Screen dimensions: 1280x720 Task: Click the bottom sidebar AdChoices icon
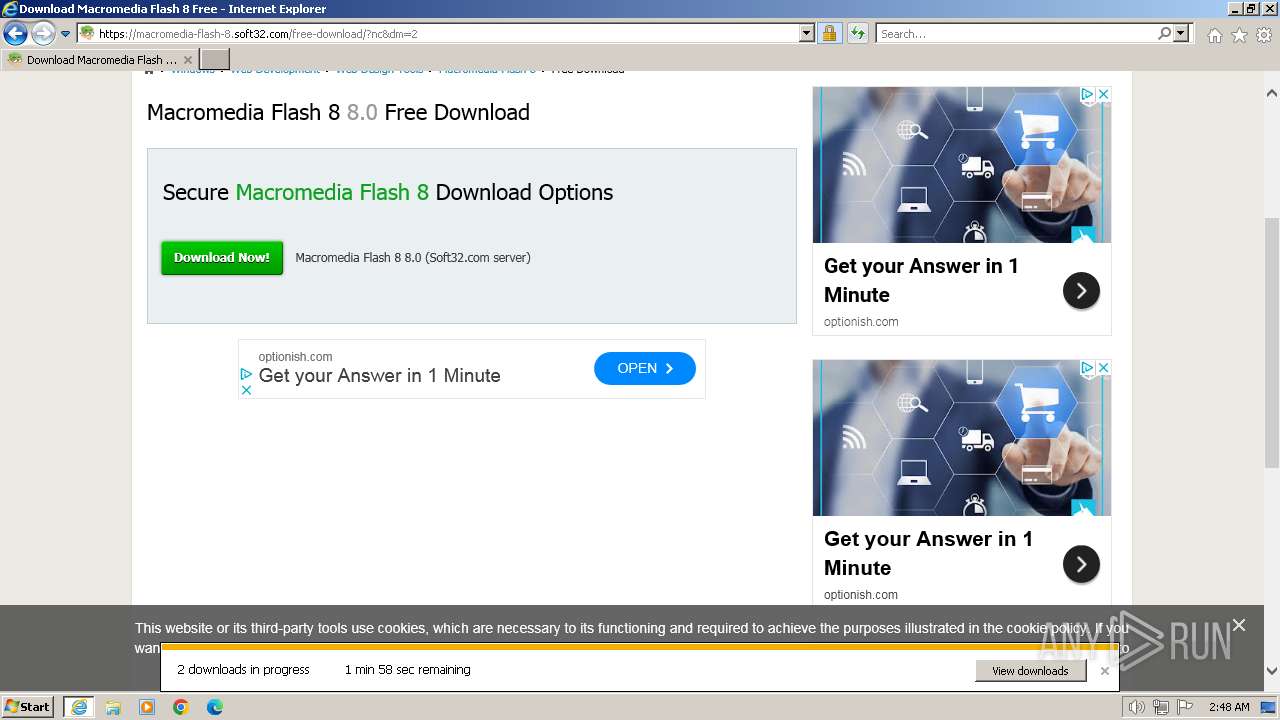click(1088, 367)
